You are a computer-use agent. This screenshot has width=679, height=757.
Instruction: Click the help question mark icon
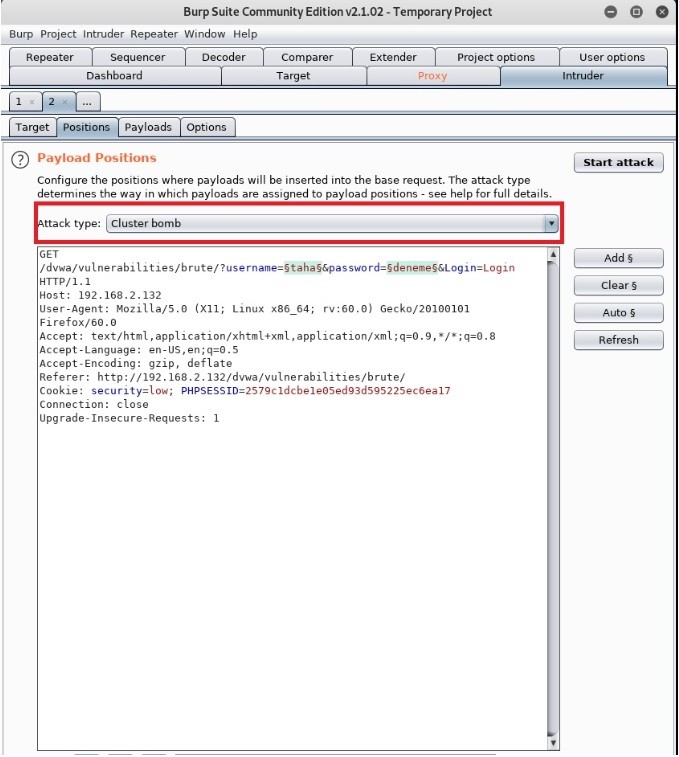[19, 161]
